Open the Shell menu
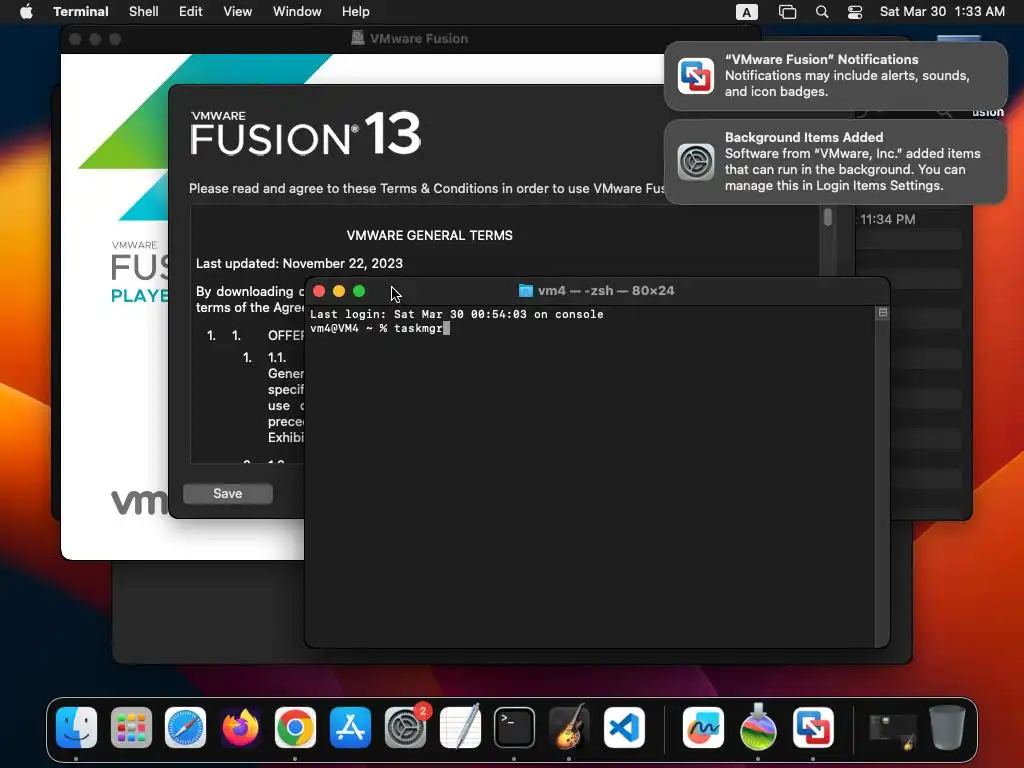Screen dimensions: 1024x768 [x=144, y=12]
